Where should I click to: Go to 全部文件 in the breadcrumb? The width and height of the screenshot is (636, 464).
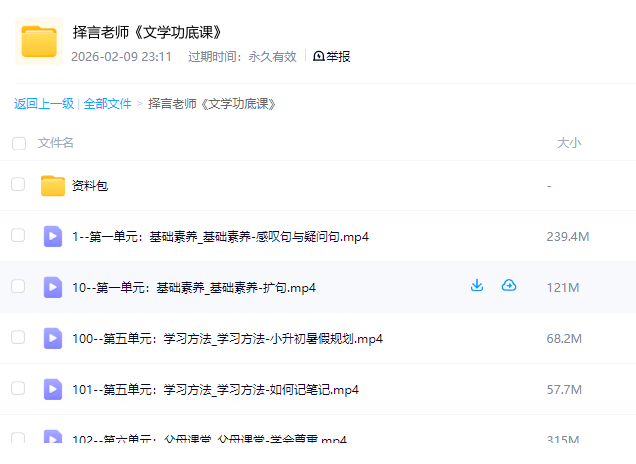click(107, 103)
